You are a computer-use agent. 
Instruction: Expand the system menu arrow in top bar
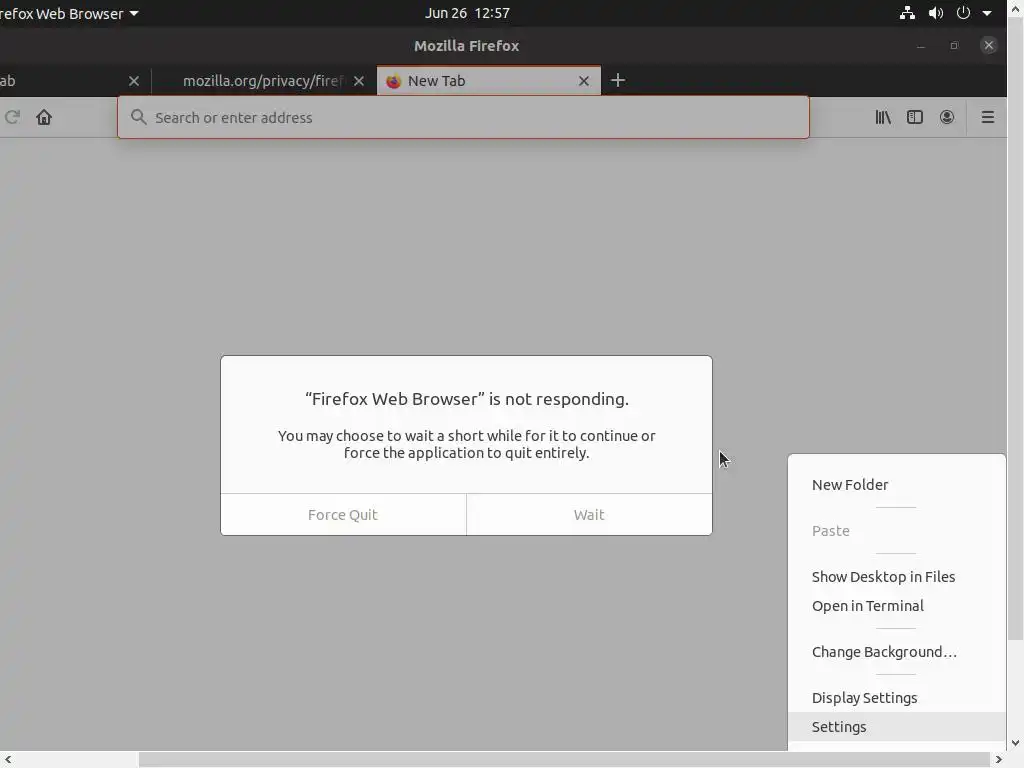click(x=987, y=14)
